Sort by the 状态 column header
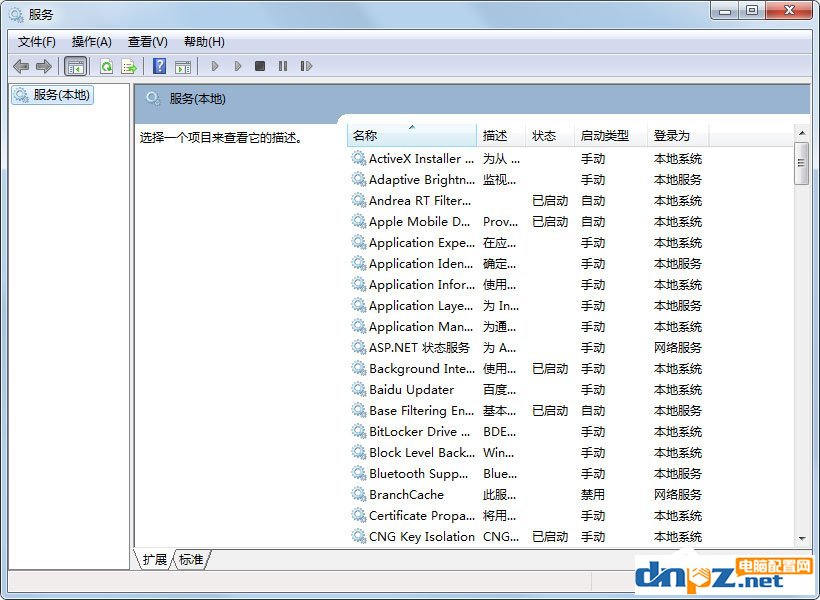Image resolution: width=820 pixels, height=600 pixels. pos(550,135)
